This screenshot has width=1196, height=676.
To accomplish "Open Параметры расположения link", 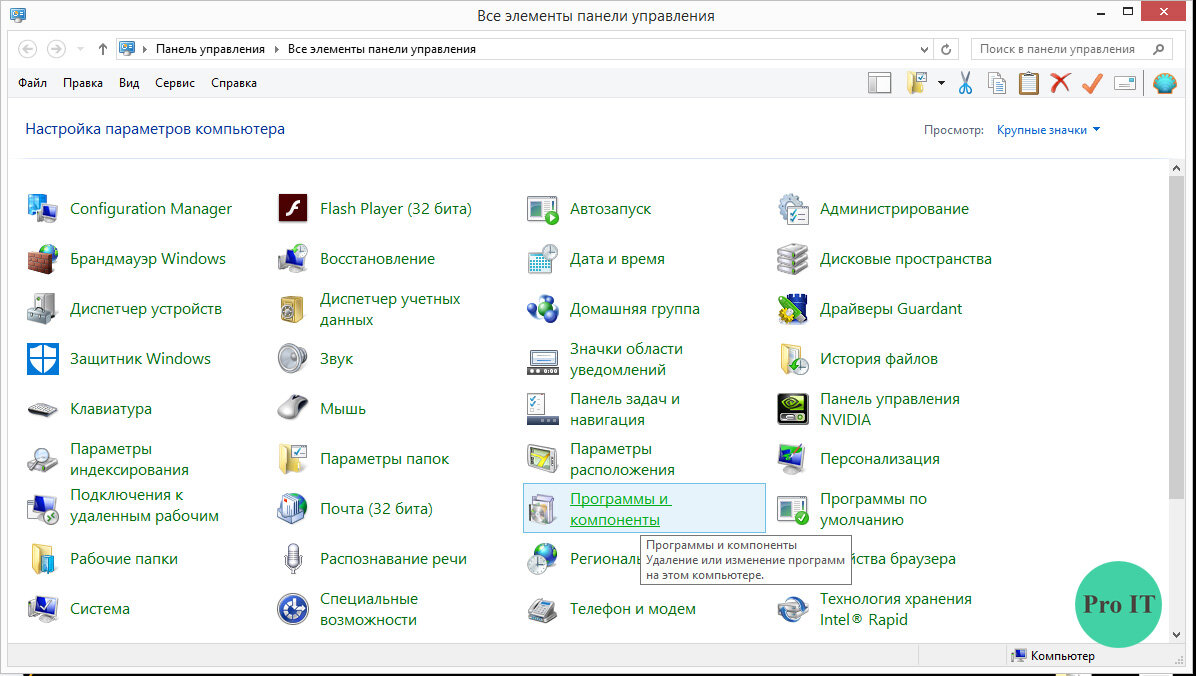I will point(622,459).
